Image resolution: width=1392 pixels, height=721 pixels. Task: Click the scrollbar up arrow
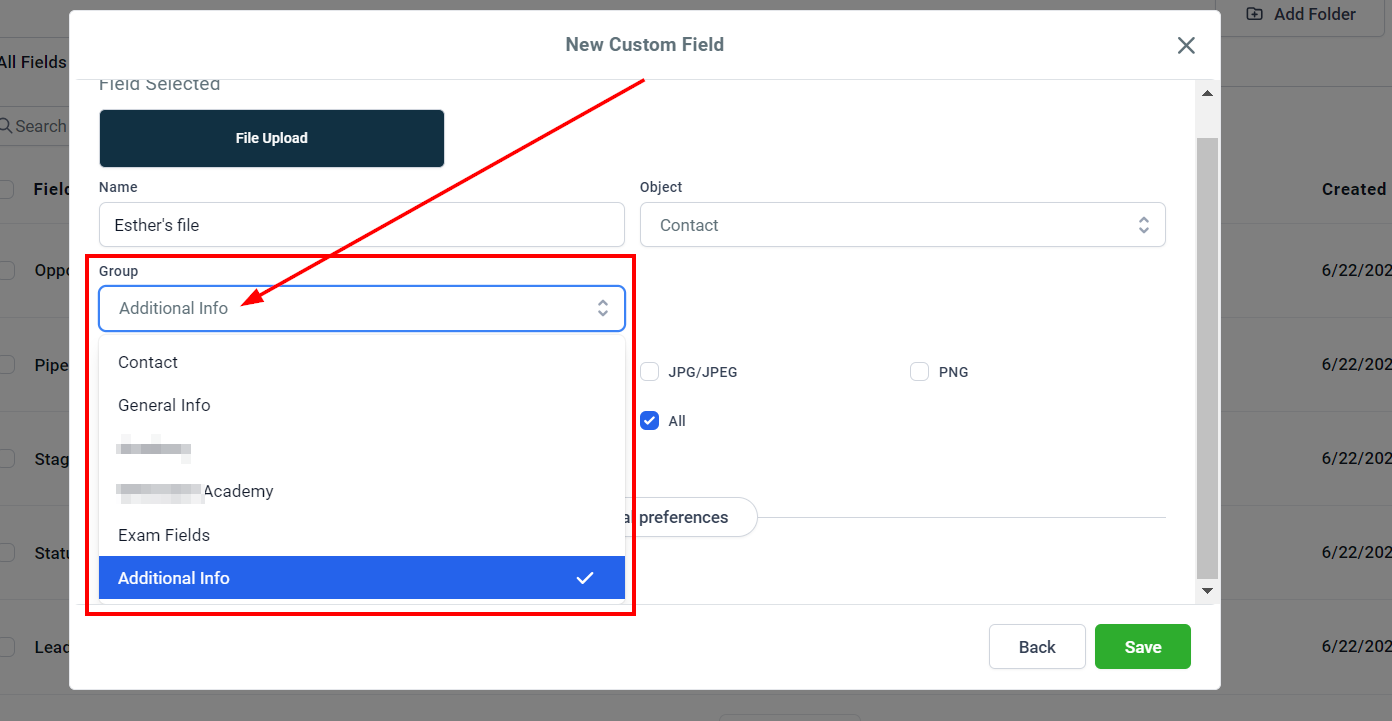coord(1207,93)
